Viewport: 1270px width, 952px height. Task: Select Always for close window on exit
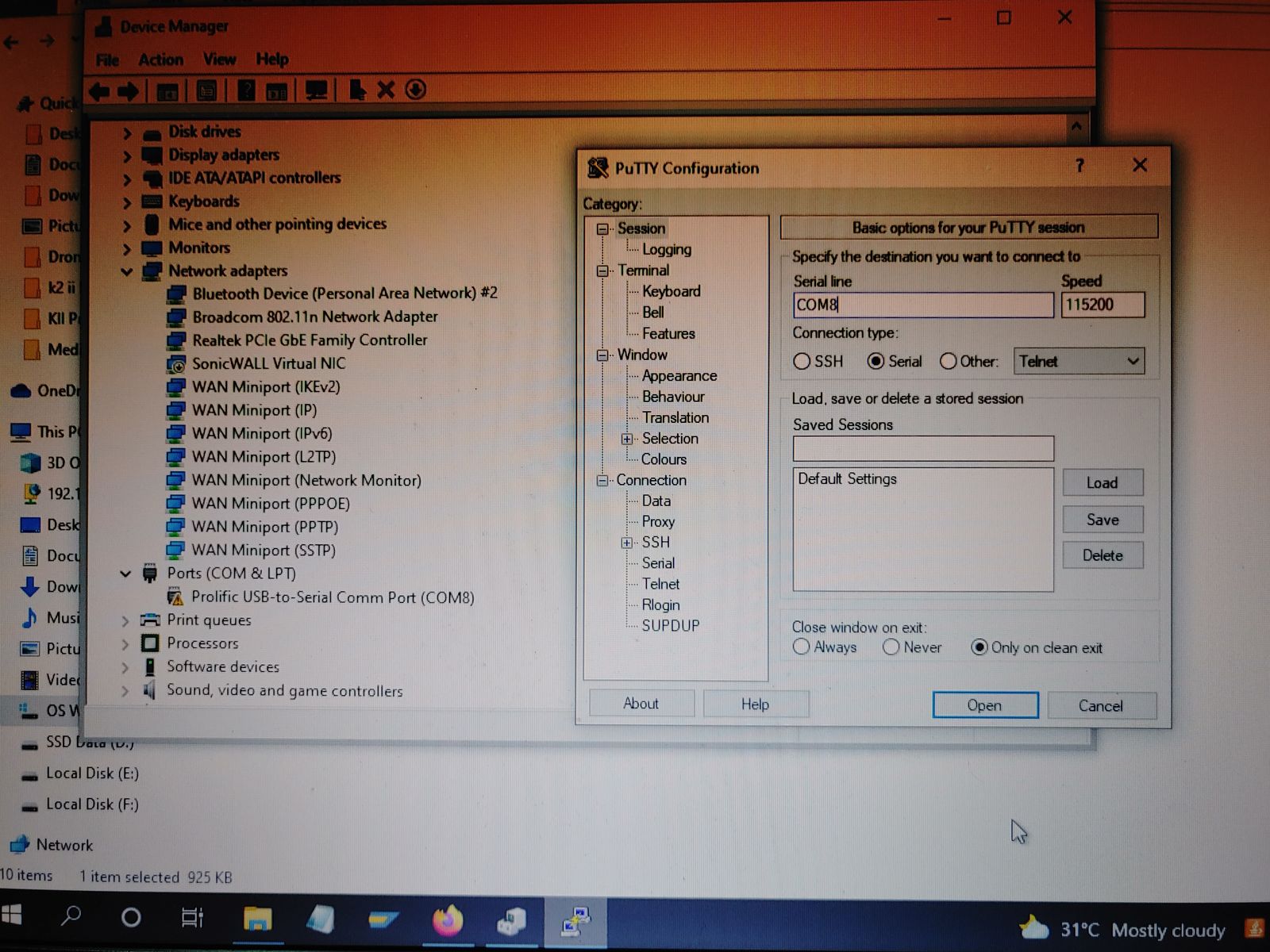point(802,647)
